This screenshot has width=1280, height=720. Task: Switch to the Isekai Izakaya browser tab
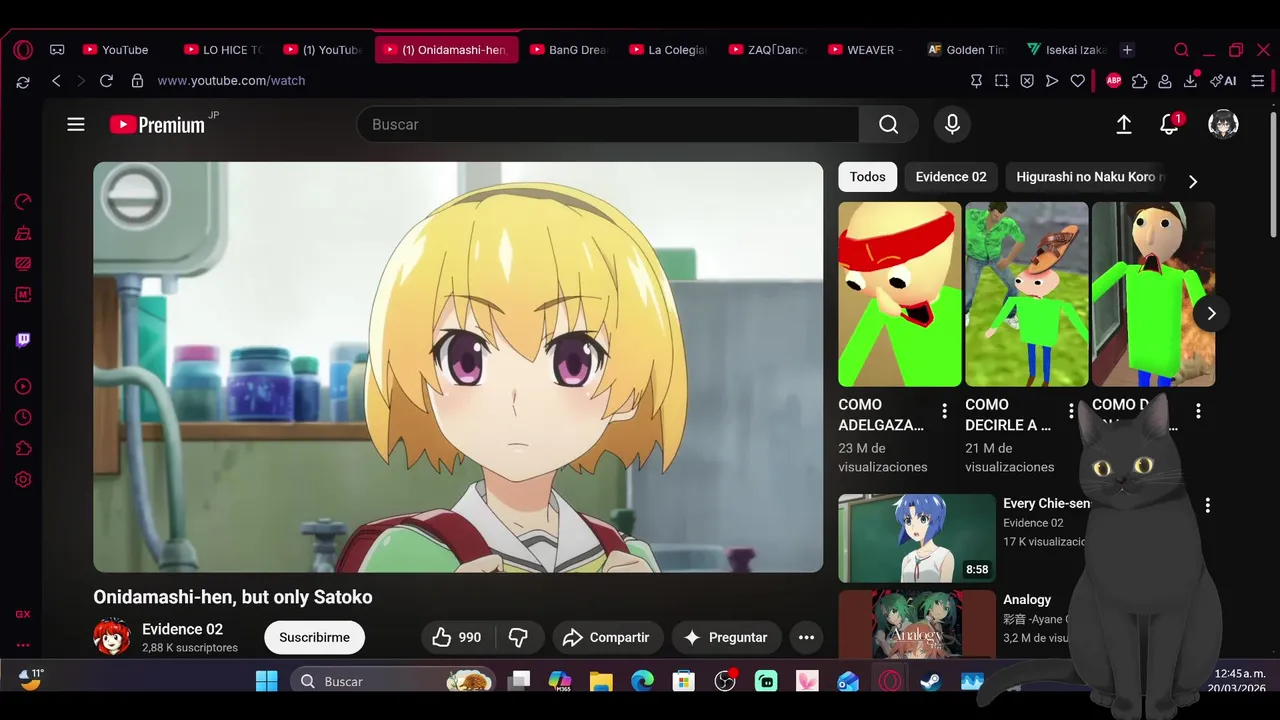[x=1066, y=50]
